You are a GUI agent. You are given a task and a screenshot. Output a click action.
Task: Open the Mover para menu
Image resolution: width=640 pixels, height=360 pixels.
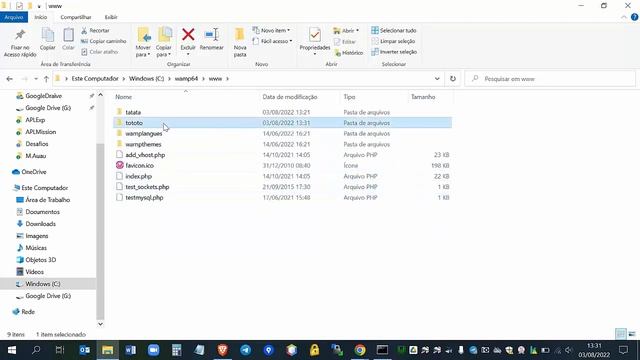point(143,43)
